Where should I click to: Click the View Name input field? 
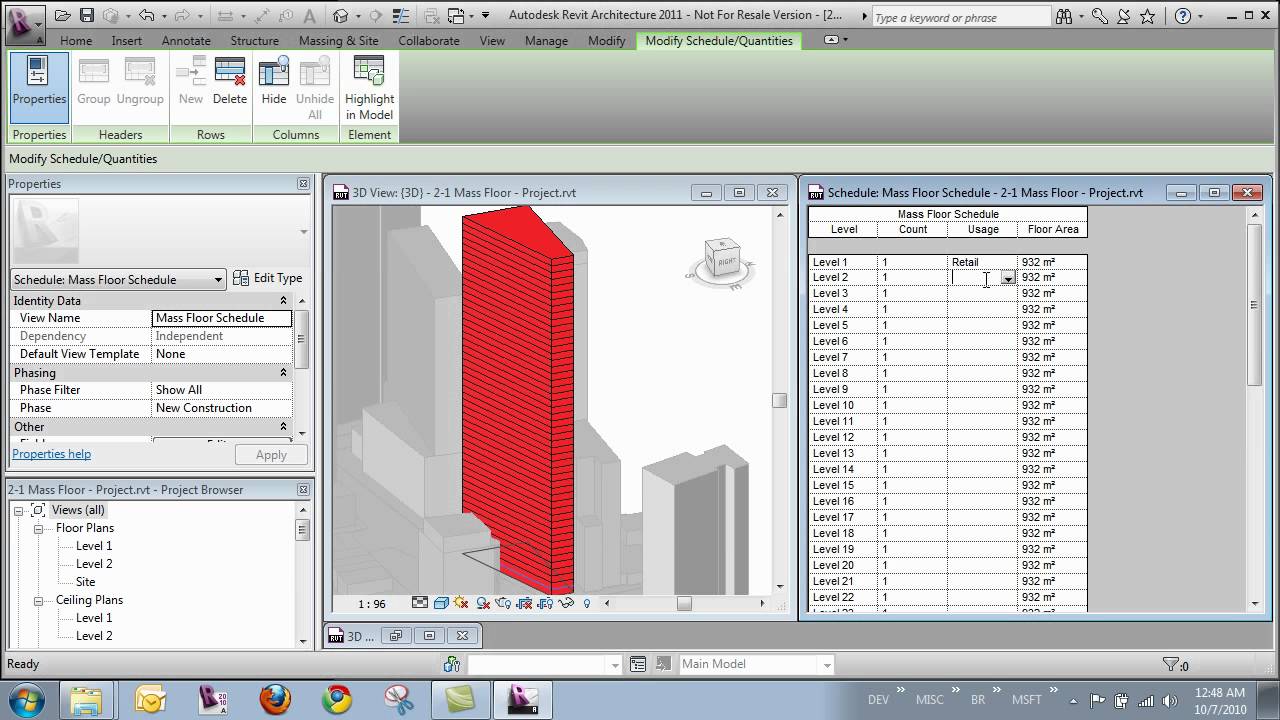pos(222,318)
